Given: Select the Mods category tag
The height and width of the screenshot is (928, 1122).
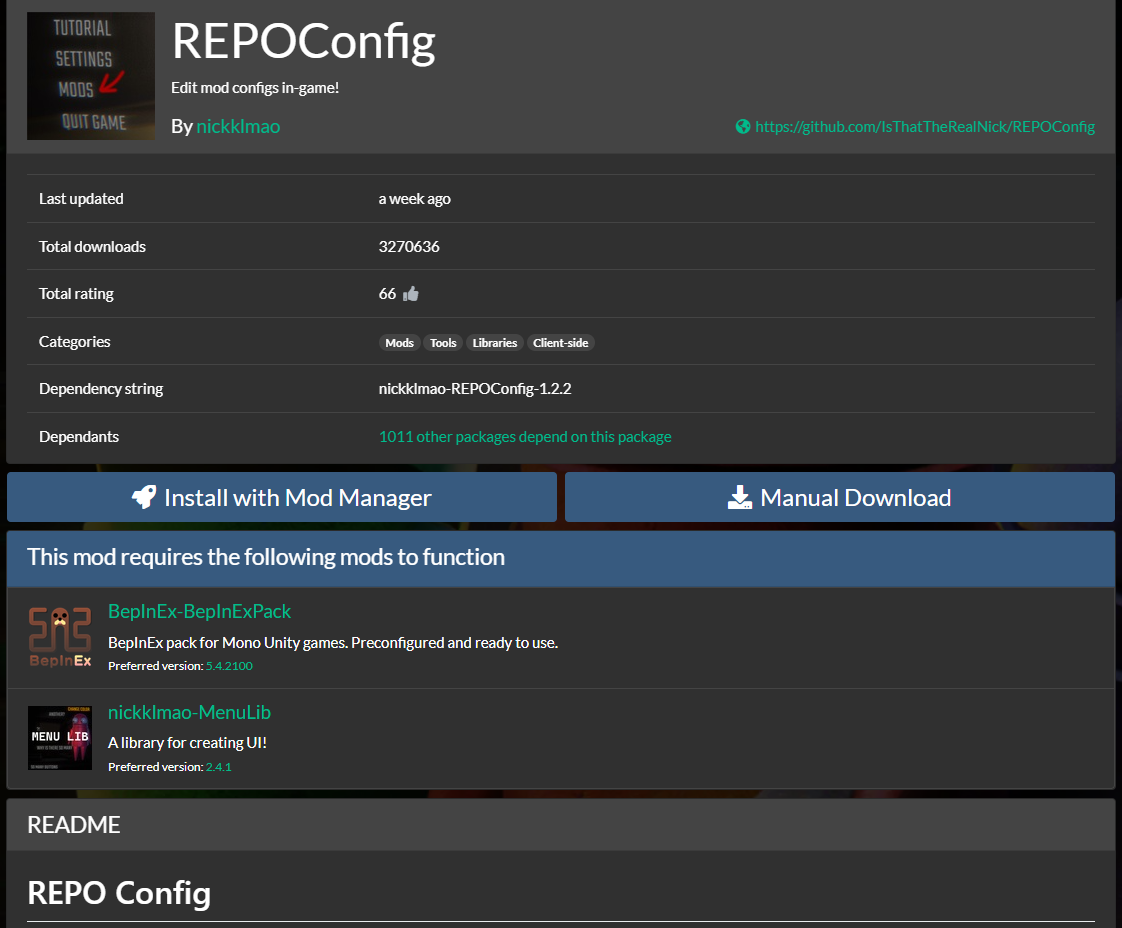Looking at the screenshot, I should coord(399,343).
